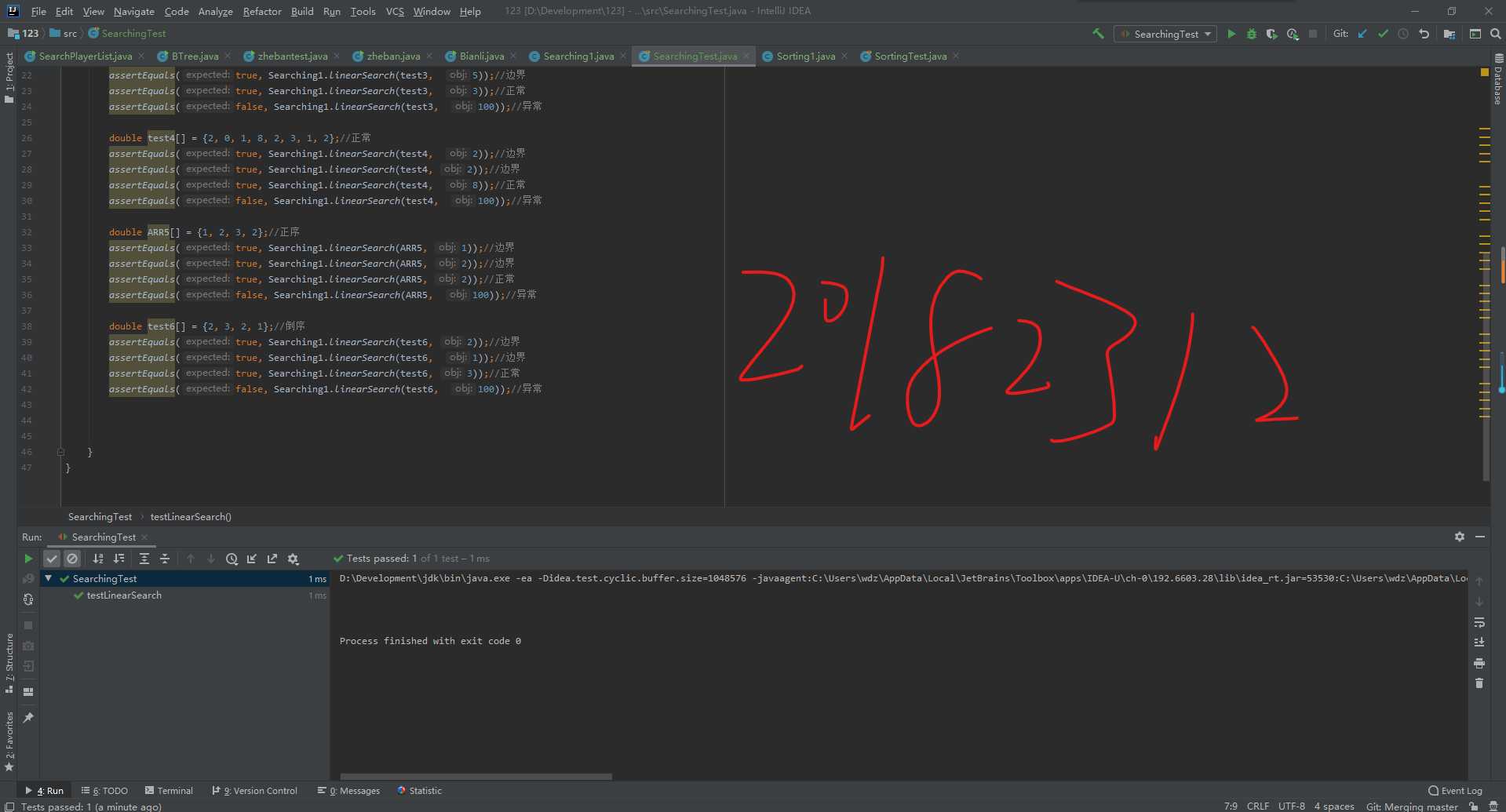Viewport: 1506px width, 812px height.
Task: Open Event Log
Action: 1455,790
